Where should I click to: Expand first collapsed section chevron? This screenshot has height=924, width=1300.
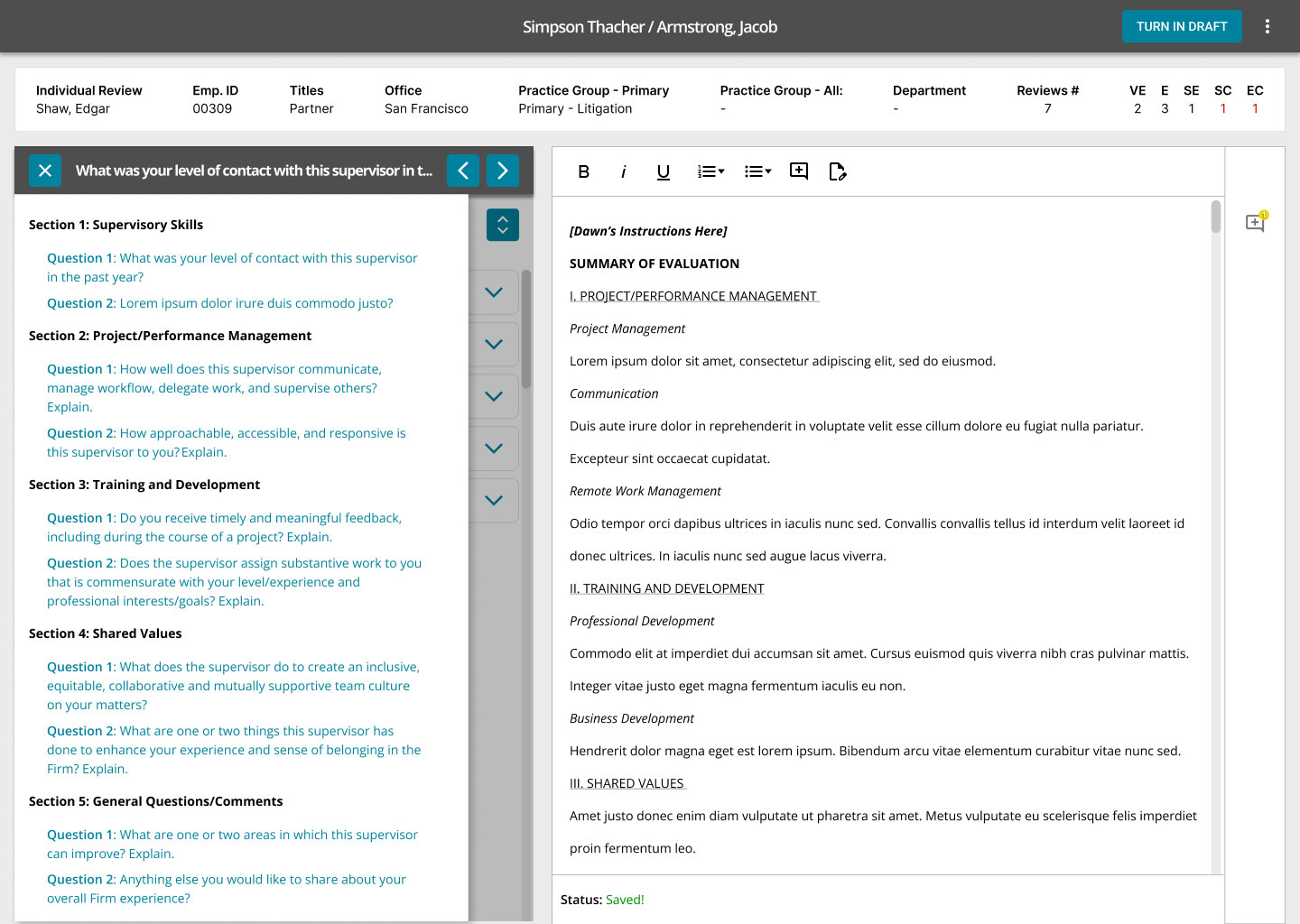click(x=494, y=292)
